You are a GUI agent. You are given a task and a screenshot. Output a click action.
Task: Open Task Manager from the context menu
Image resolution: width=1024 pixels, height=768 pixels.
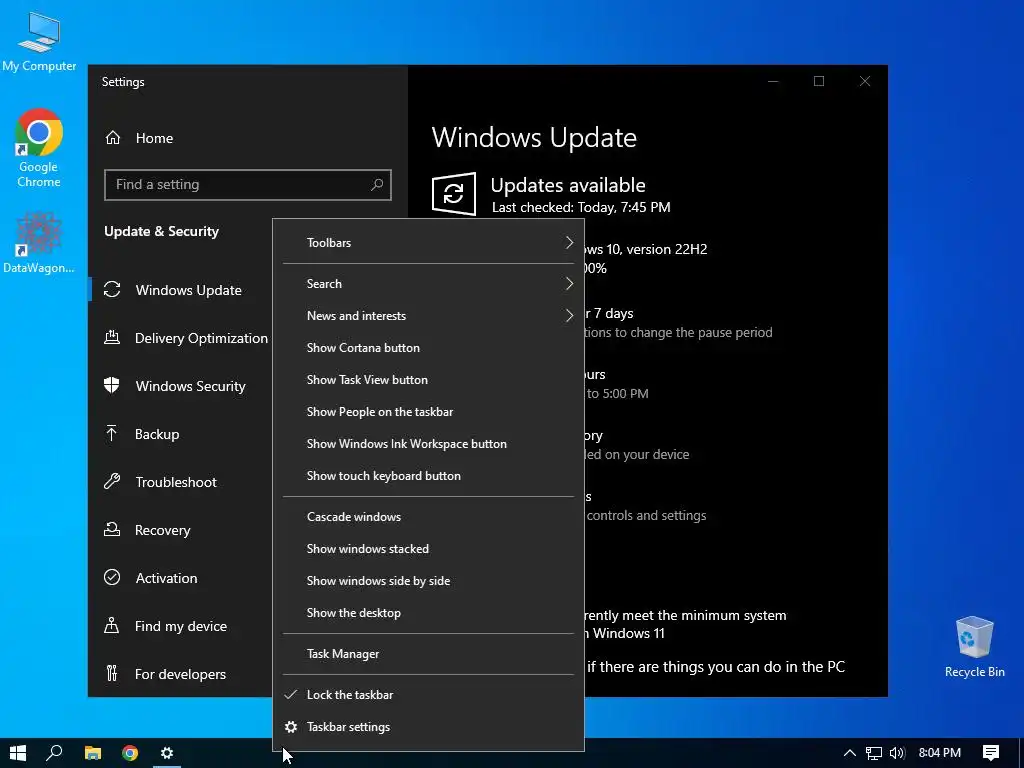[428, 654]
